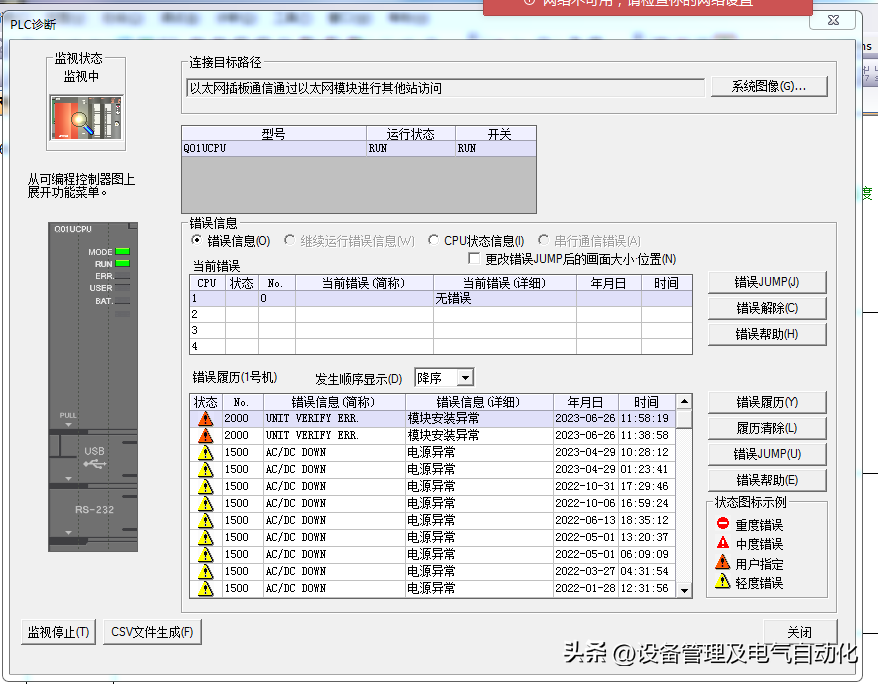Click the 轻度错误 legend icon
The height and width of the screenshot is (684, 878).
point(723,582)
